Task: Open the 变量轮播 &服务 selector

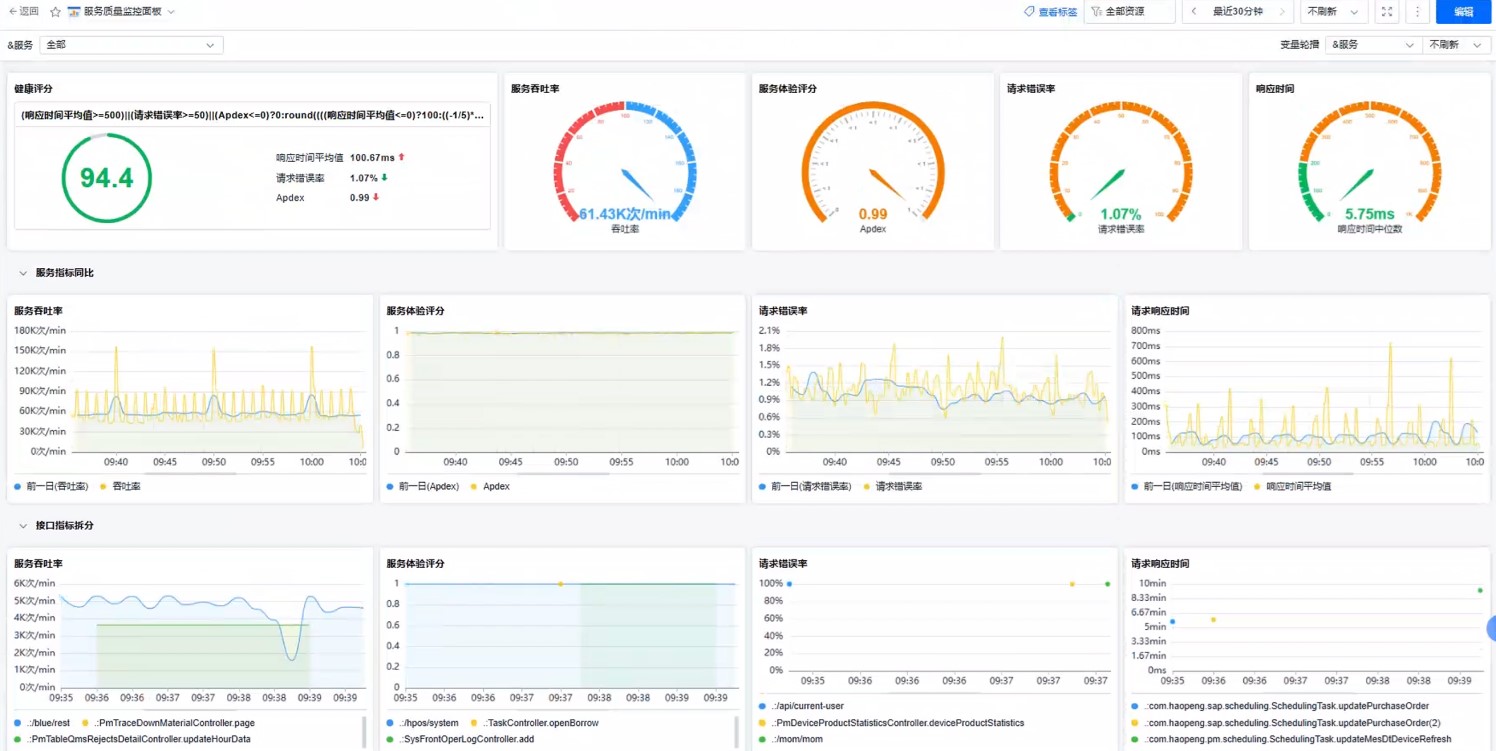Action: pyautogui.click(x=1375, y=45)
